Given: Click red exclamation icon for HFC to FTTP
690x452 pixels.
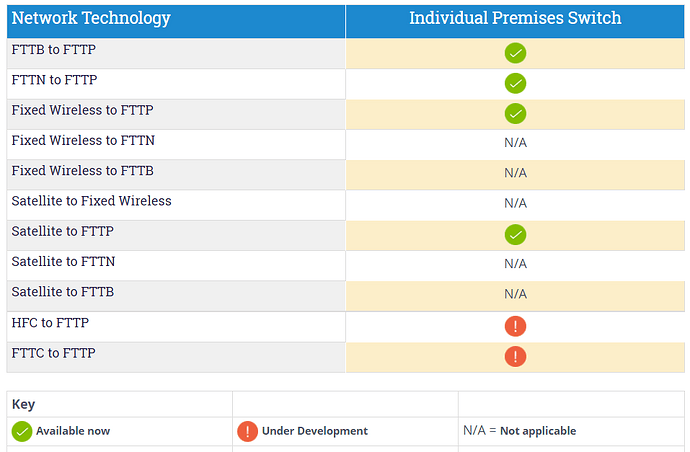Looking at the screenshot, I should pos(515,326).
